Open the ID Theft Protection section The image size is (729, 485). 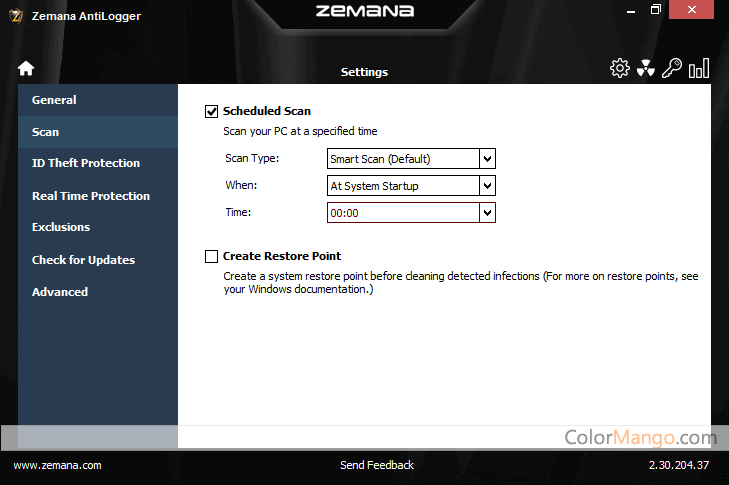[x=86, y=163]
